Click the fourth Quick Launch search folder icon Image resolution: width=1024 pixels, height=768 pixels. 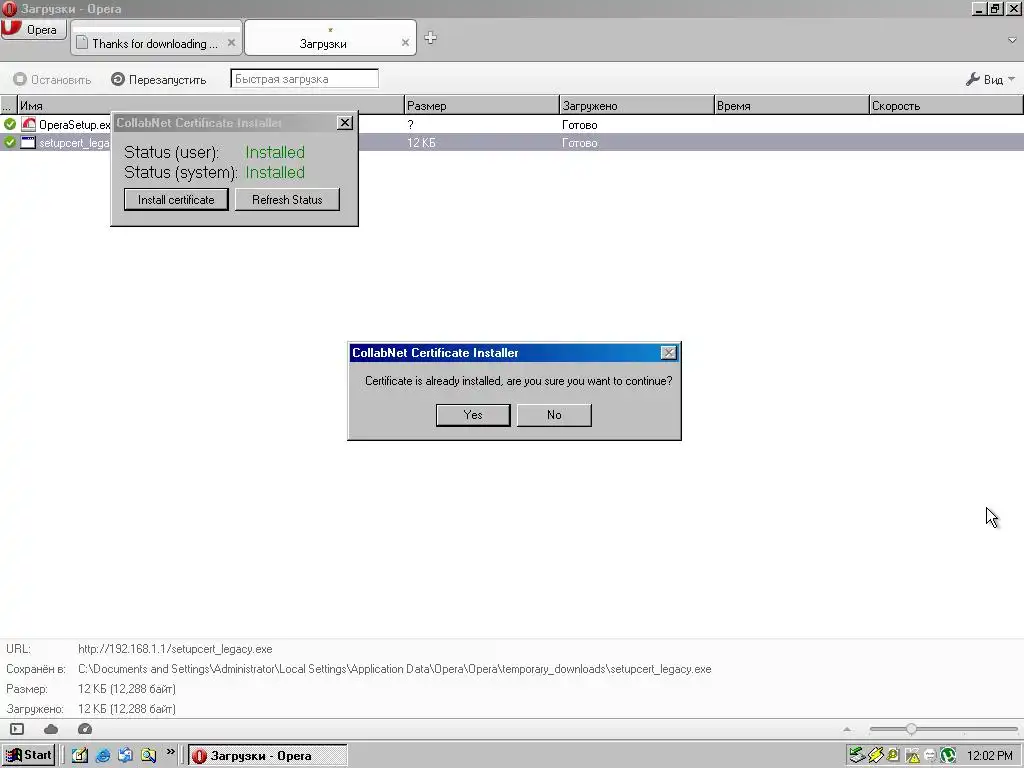point(149,756)
